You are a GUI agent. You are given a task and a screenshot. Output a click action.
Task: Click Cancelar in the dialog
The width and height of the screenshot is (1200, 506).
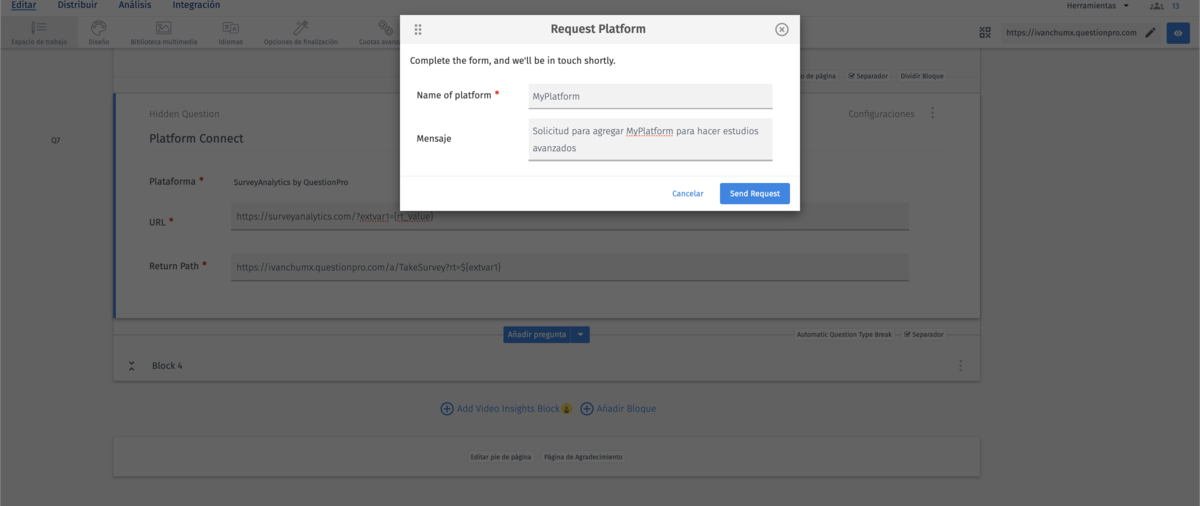(687, 194)
